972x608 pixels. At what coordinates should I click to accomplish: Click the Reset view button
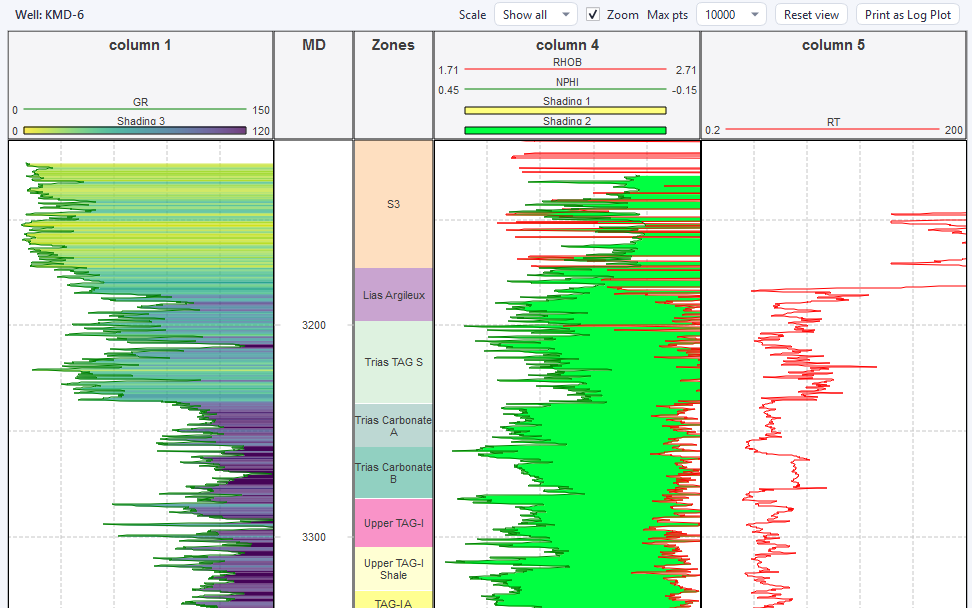pos(811,14)
